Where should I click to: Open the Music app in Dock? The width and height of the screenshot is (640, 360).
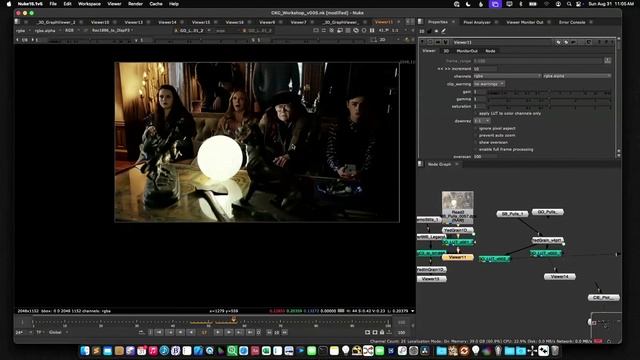click(x=153, y=351)
